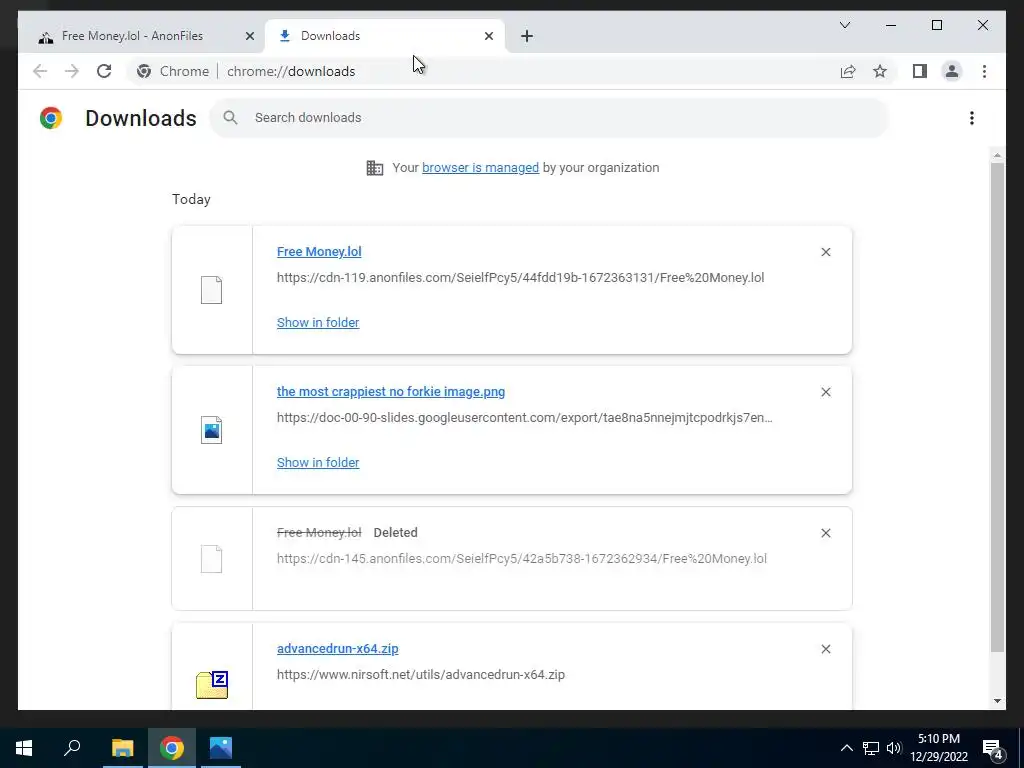Open File Explorer from the taskbar

(x=122, y=748)
